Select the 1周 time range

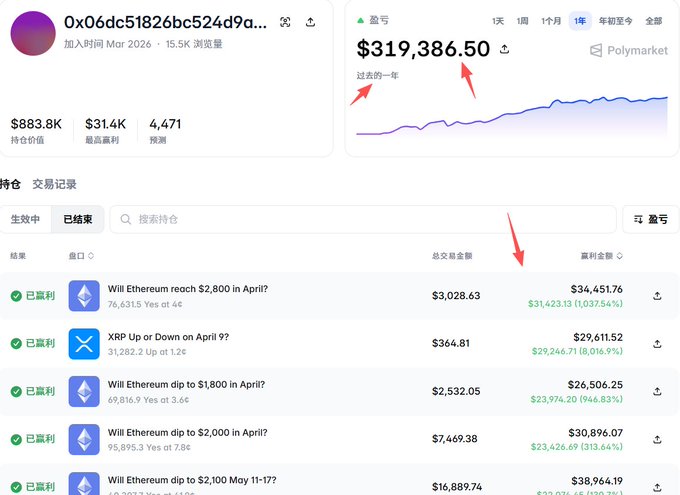click(522, 21)
